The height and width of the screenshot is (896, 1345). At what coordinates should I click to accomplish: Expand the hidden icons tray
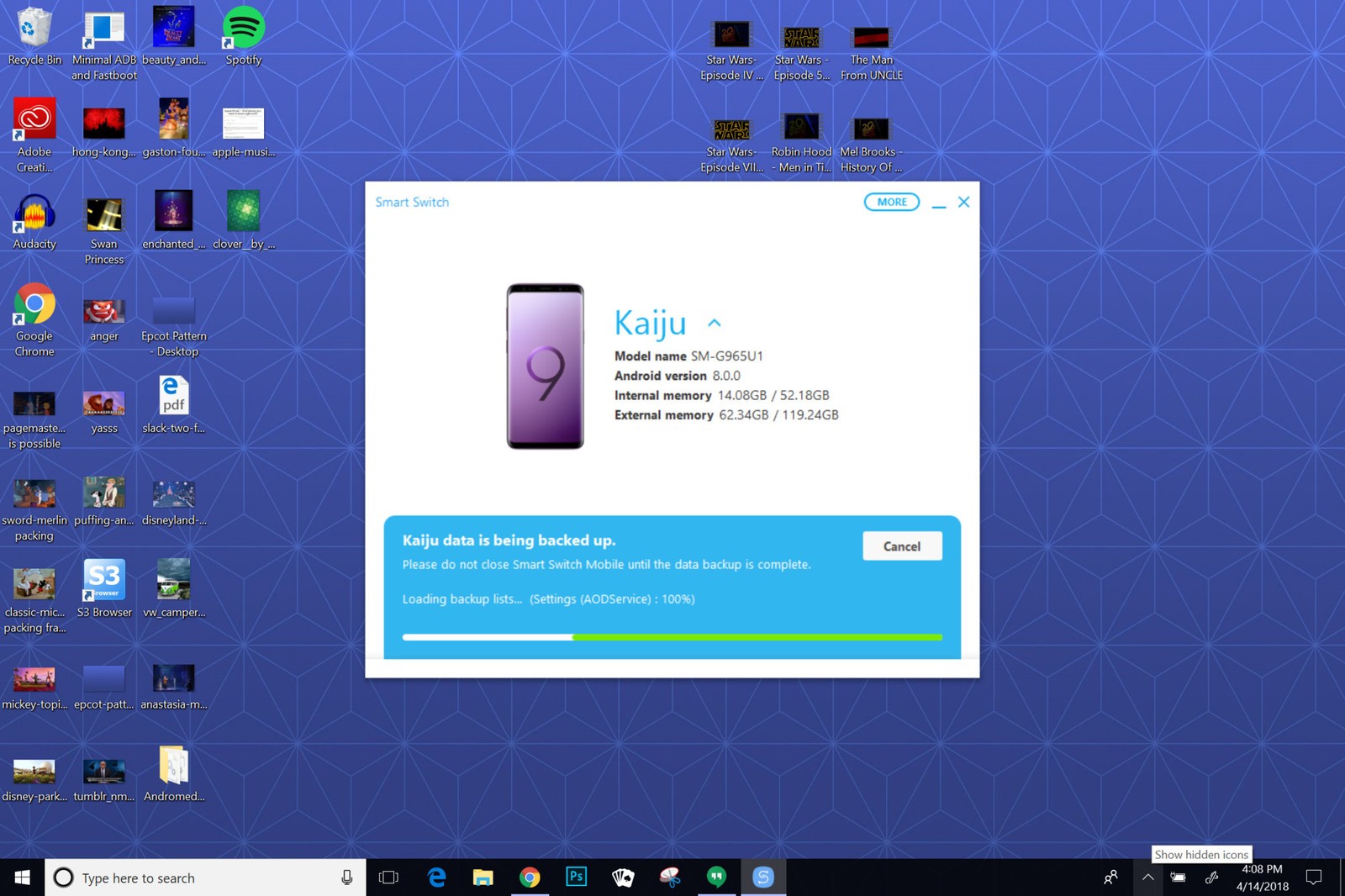coord(1147,877)
